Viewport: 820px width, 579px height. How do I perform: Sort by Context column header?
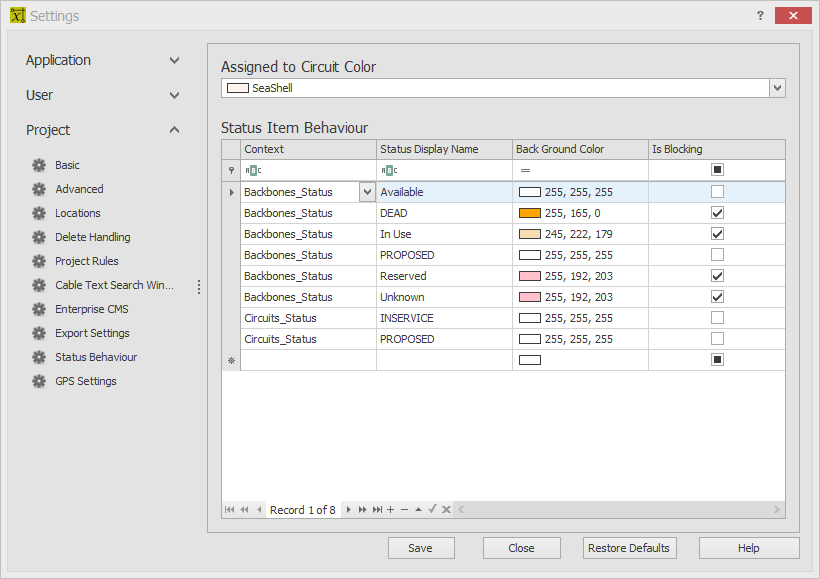[308, 150]
